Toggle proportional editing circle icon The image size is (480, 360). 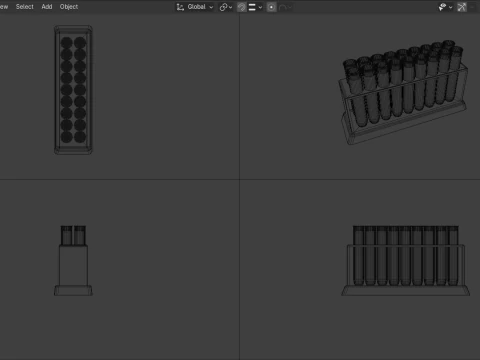(x=271, y=7)
